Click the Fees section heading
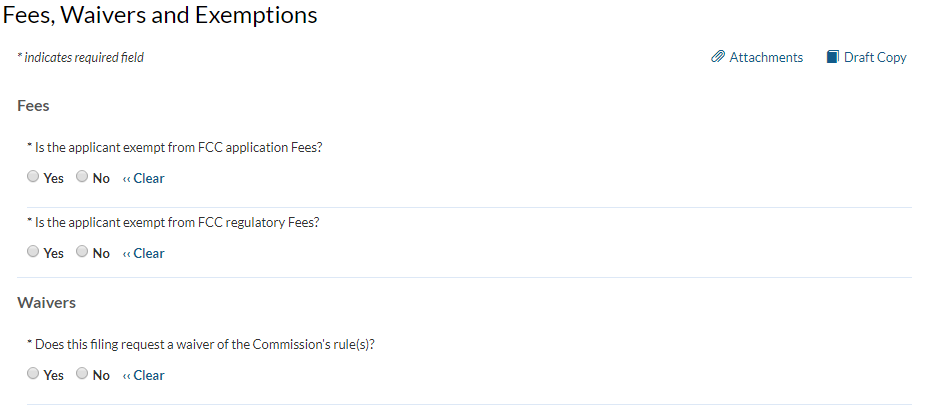This screenshot has width=927, height=412. [34, 105]
